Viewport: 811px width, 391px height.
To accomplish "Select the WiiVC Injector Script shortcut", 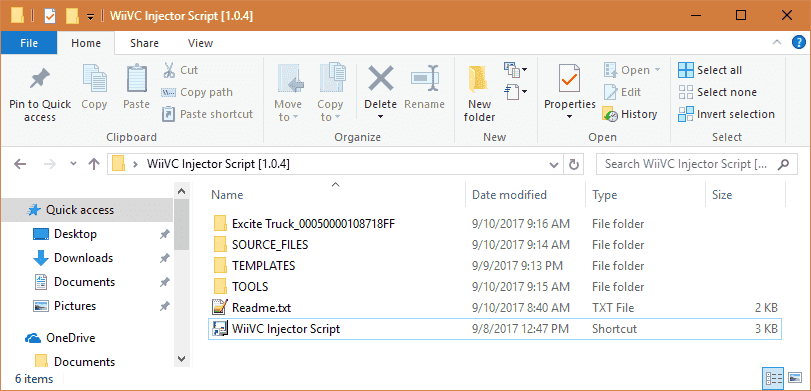I will pyautogui.click(x=494, y=329).
